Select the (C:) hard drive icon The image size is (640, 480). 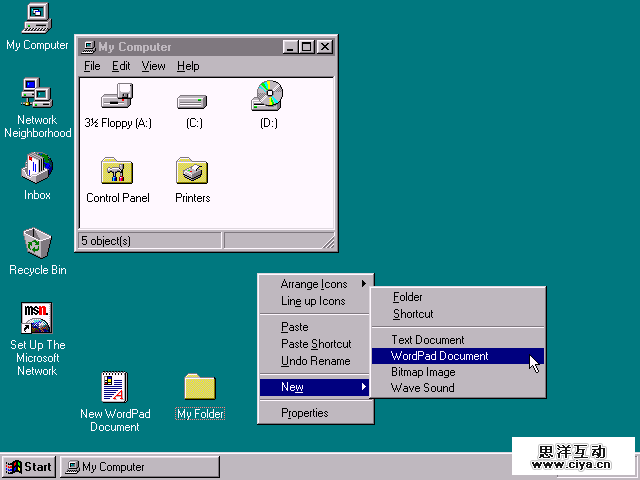(193, 100)
